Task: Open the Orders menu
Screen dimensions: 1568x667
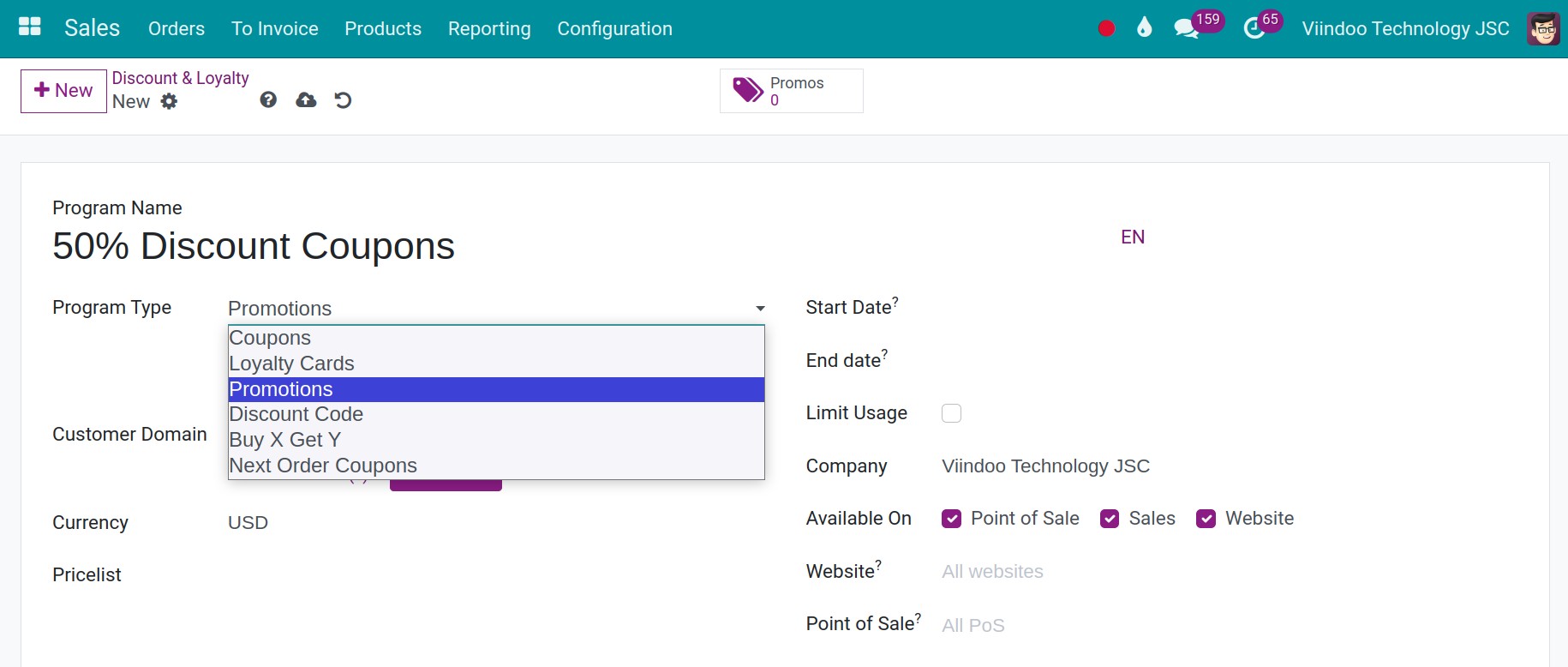Action: click(x=177, y=28)
